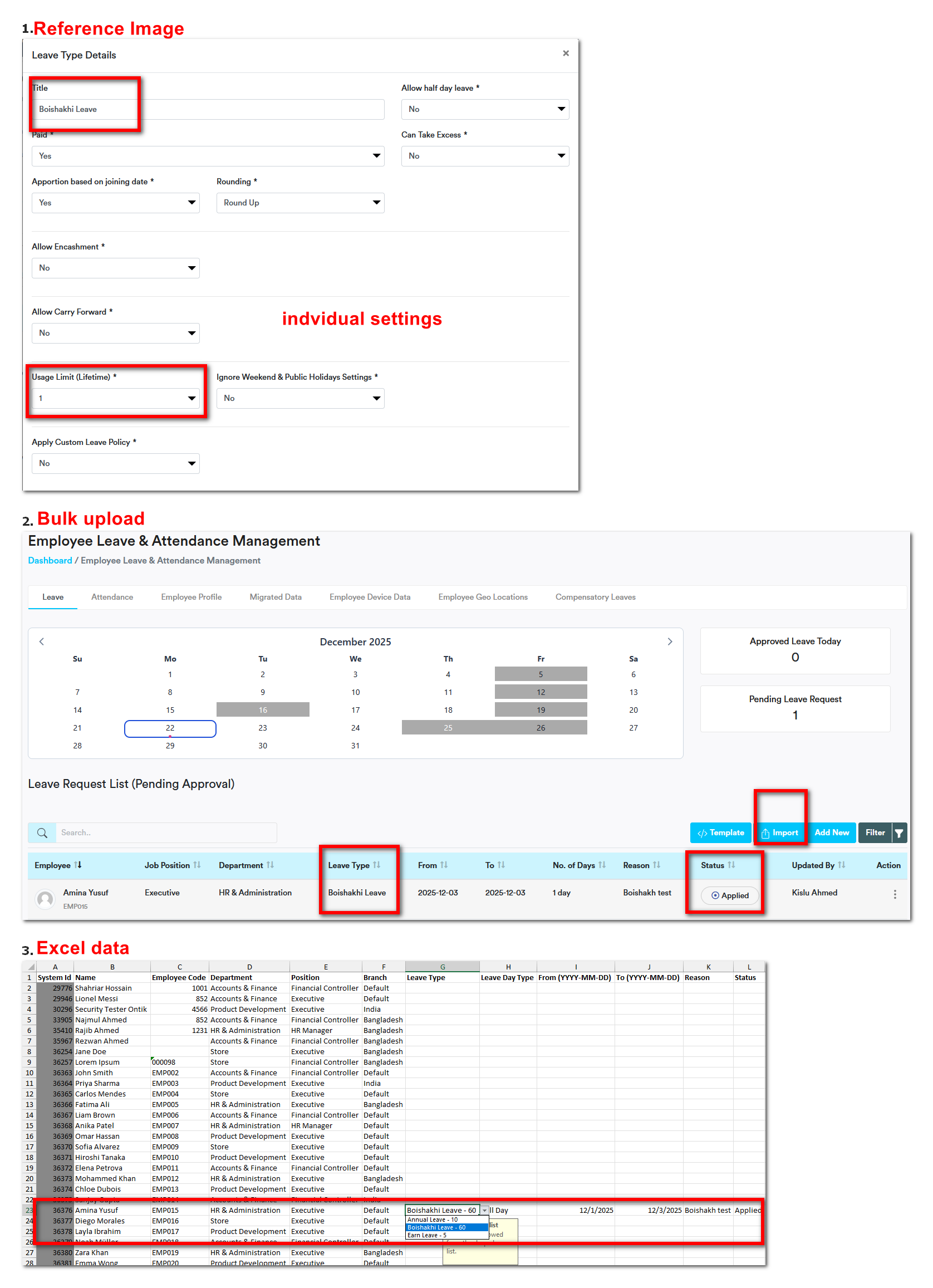
Task: Click the Excel select-all corner
Action: pyautogui.click(x=29, y=967)
